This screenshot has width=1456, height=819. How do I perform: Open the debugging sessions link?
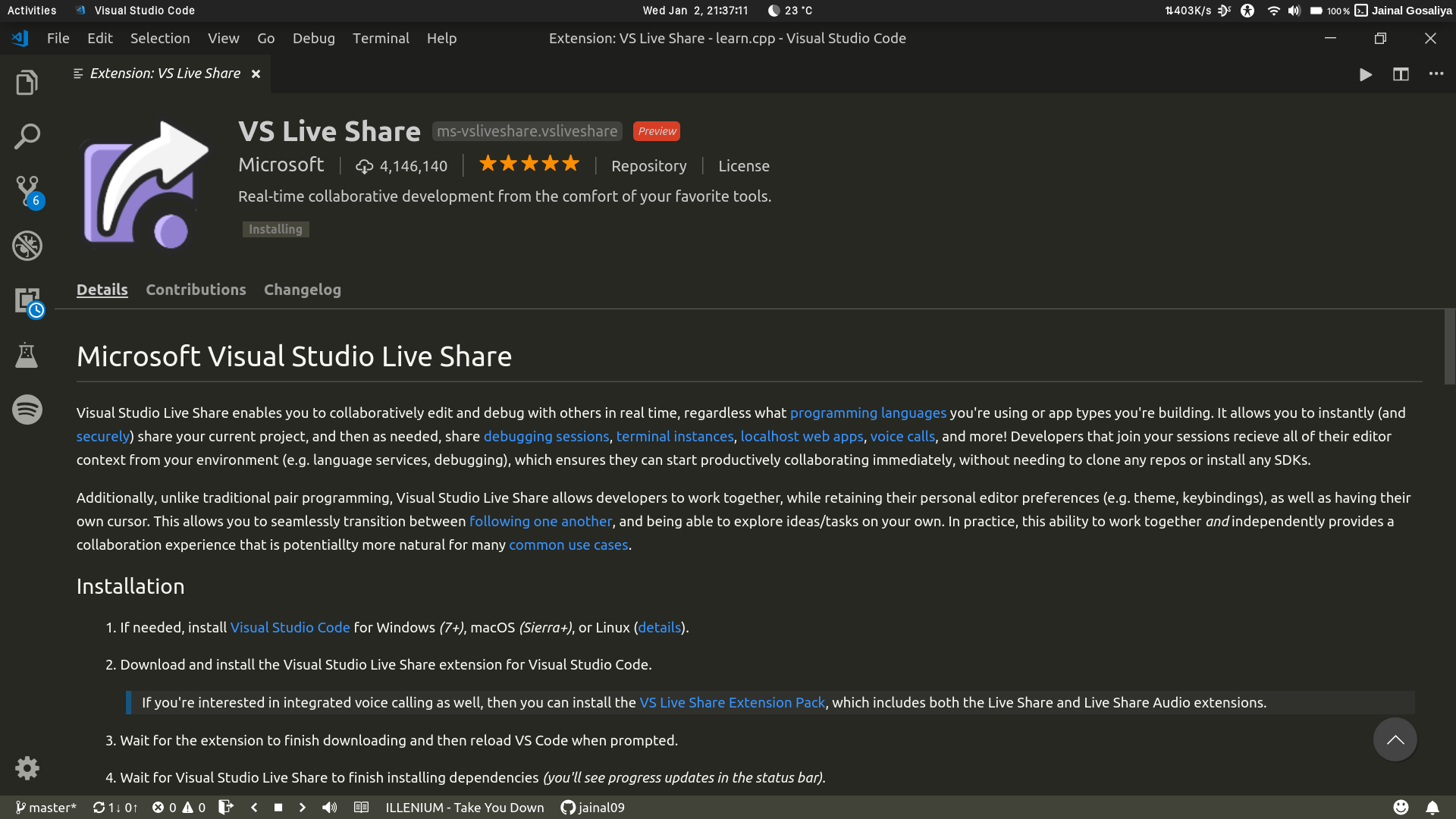point(546,436)
